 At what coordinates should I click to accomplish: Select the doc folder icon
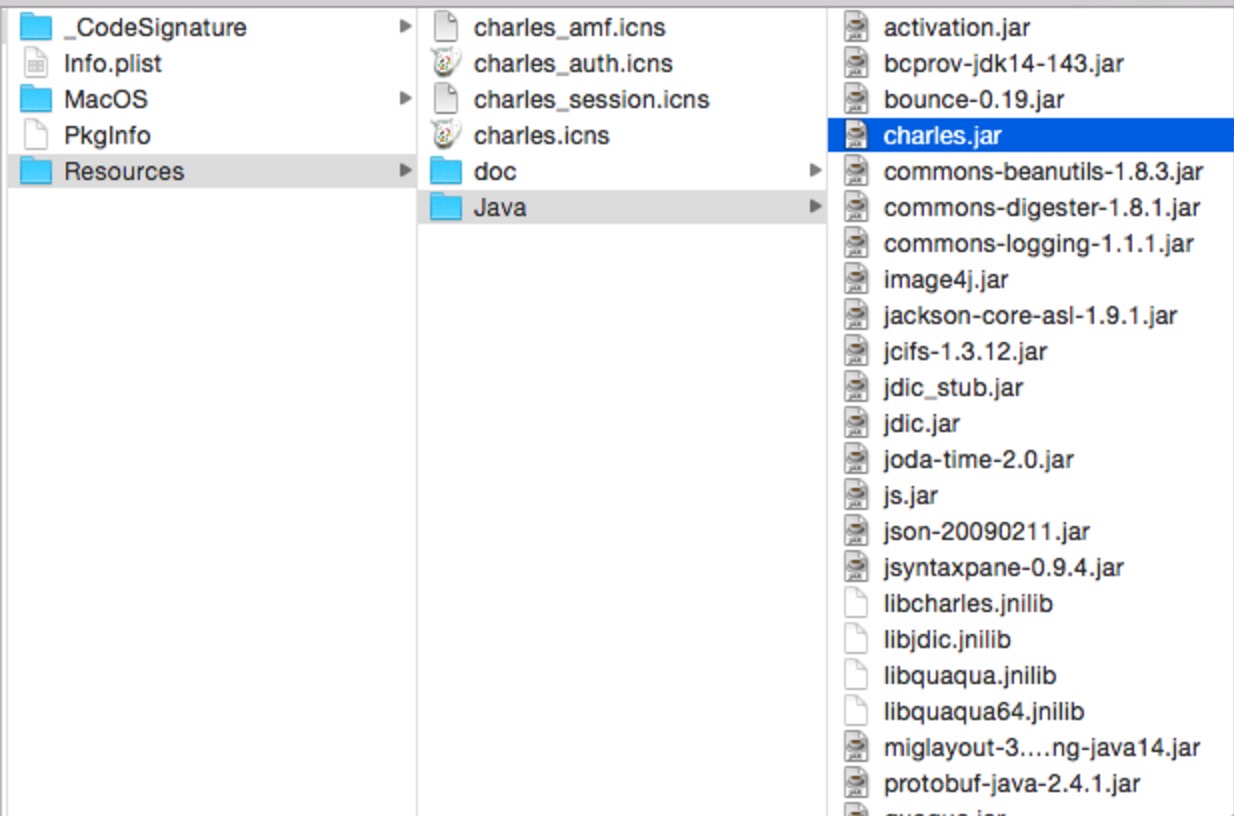446,171
